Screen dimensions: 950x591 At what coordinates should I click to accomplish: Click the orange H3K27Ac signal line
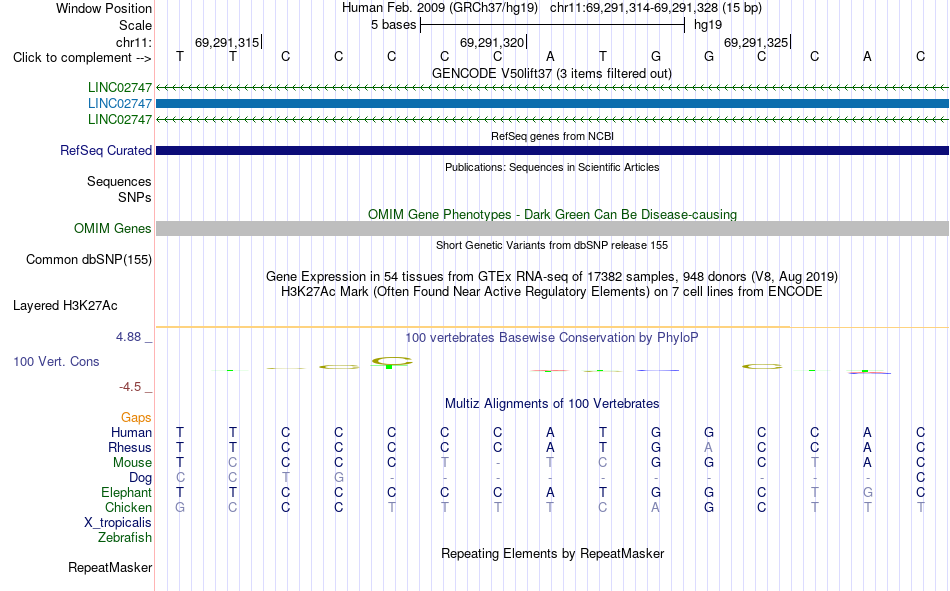552,327
